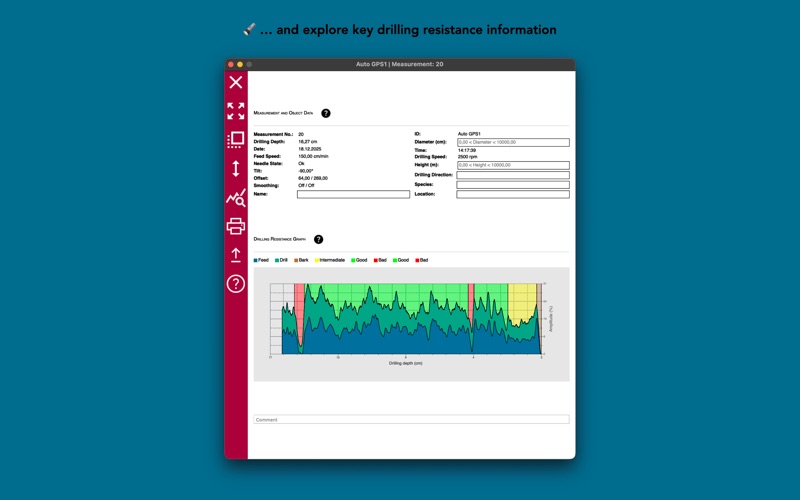Click the yellow minimize window button
Image resolution: width=800 pixels, height=500 pixels.
point(240,64)
